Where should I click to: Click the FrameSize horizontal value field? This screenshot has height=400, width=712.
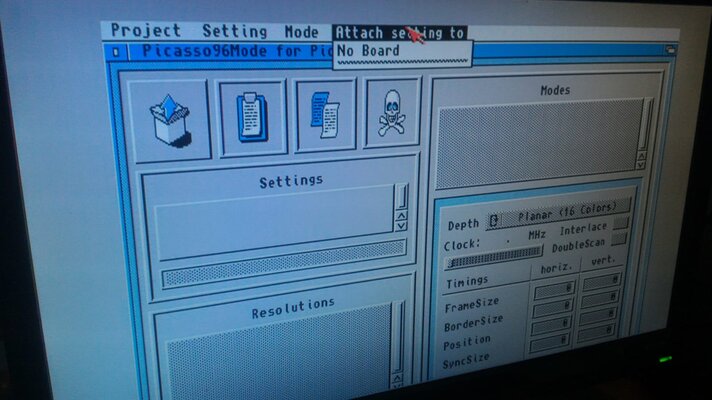click(x=553, y=289)
